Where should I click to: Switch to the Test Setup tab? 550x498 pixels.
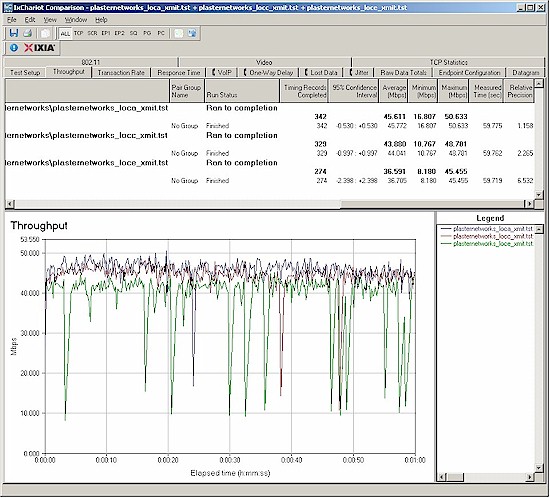25,73
